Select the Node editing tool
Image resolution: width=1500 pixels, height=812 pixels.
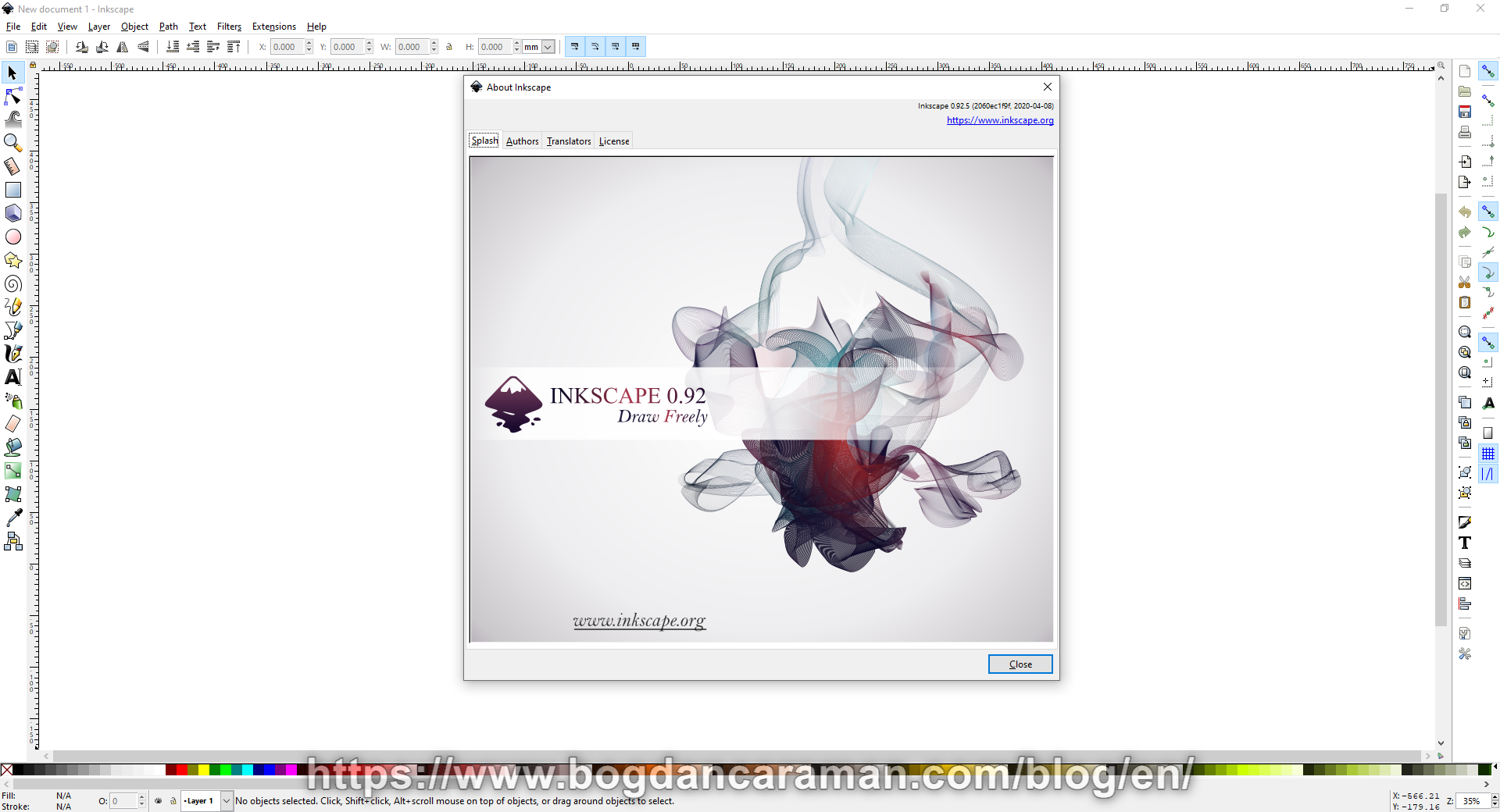pyautogui.click(x=12, y=96)
